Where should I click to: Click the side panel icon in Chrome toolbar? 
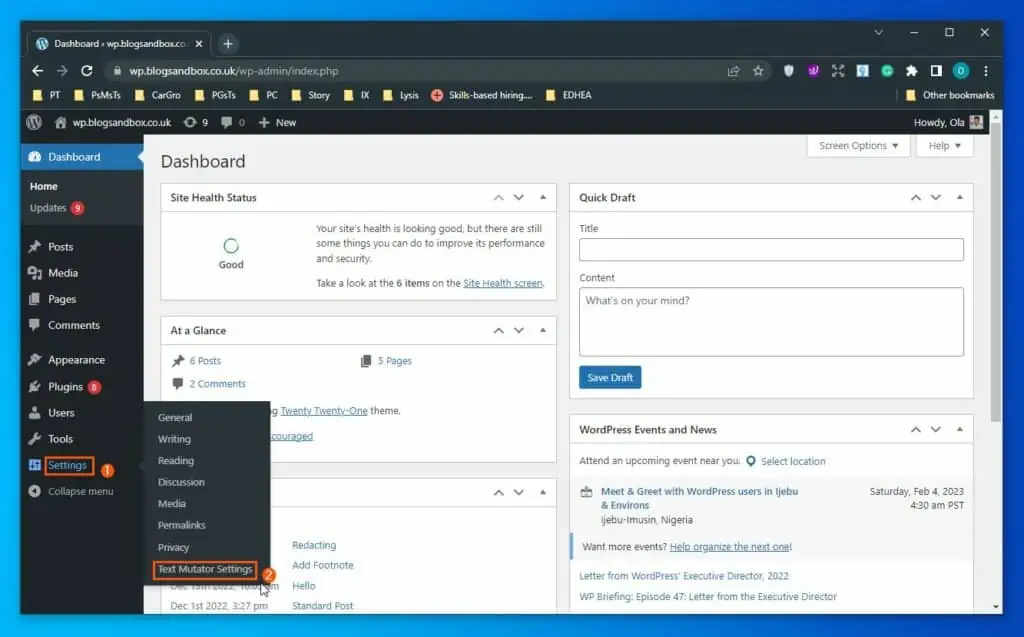pos(936,71)
